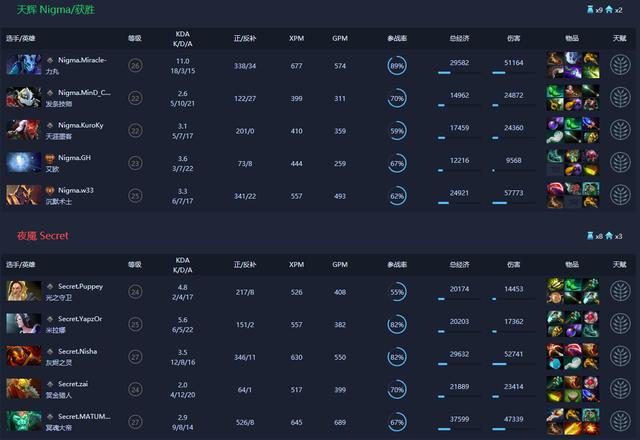This screenshot has width=640, height=440.
Task: Click the potion icon in Nigma header
Action: [x=590, y=9]
